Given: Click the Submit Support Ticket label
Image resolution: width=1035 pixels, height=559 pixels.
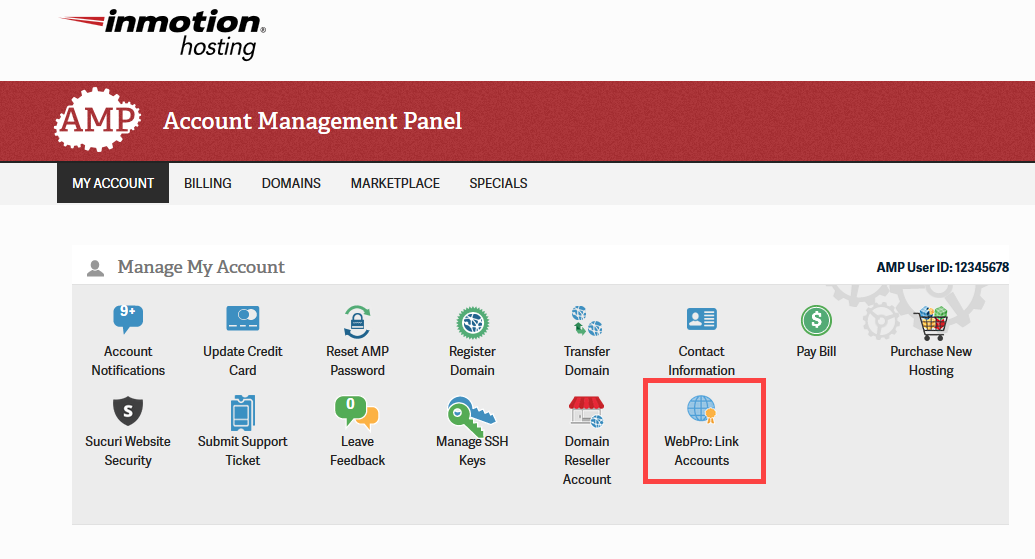Looking at the screenshot, I should (x=242, y=451).
